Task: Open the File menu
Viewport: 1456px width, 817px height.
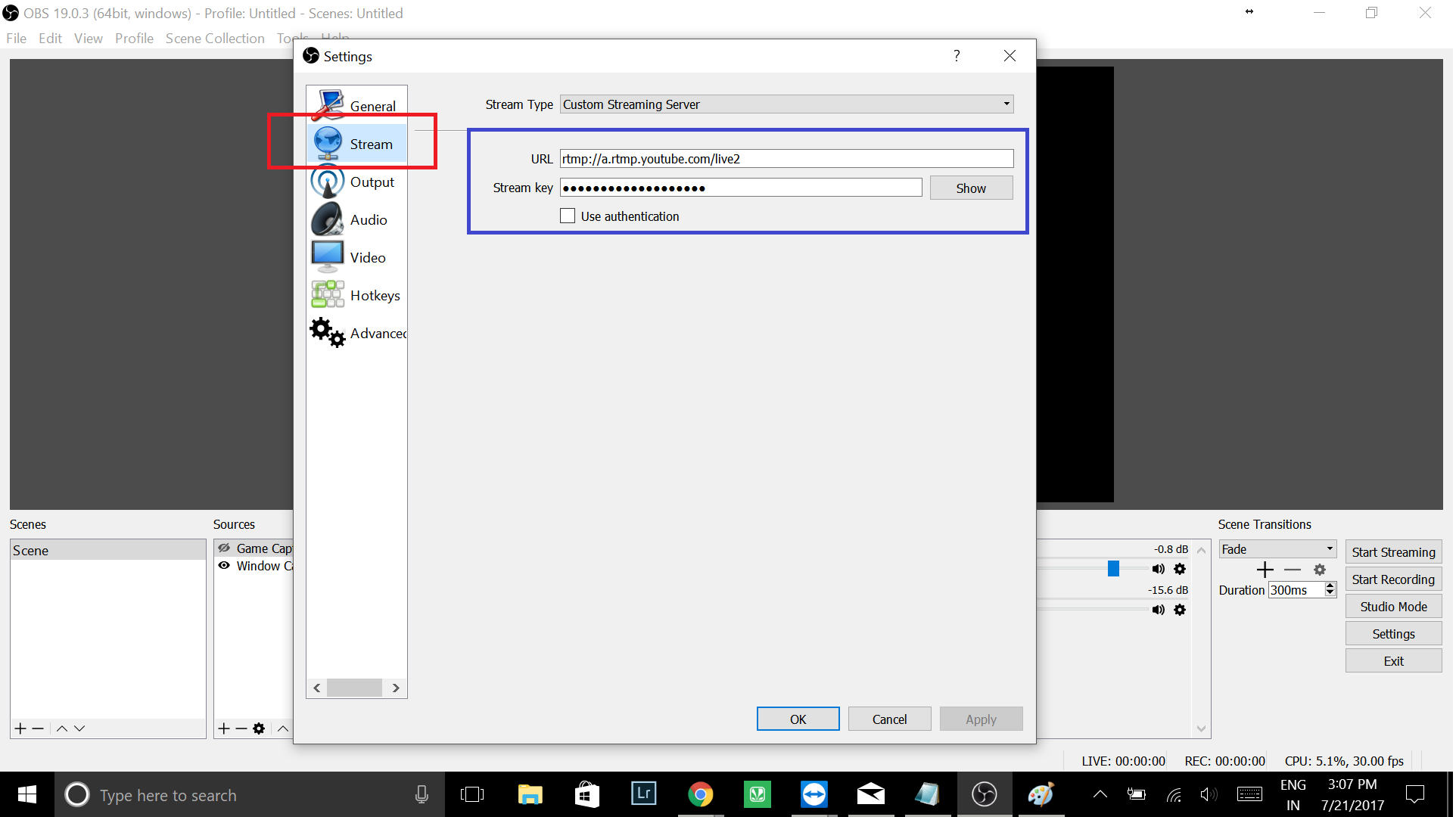Action: (x=16, y=39)
